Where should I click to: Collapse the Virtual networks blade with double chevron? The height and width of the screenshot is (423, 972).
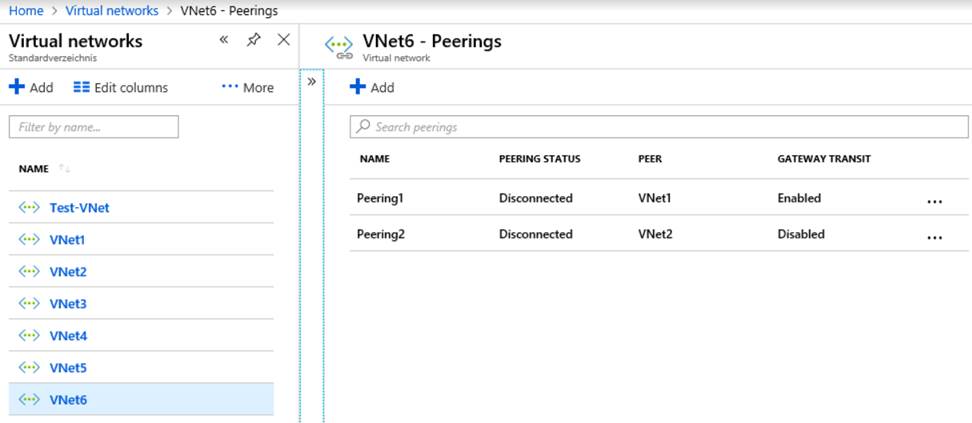(224, 40)
